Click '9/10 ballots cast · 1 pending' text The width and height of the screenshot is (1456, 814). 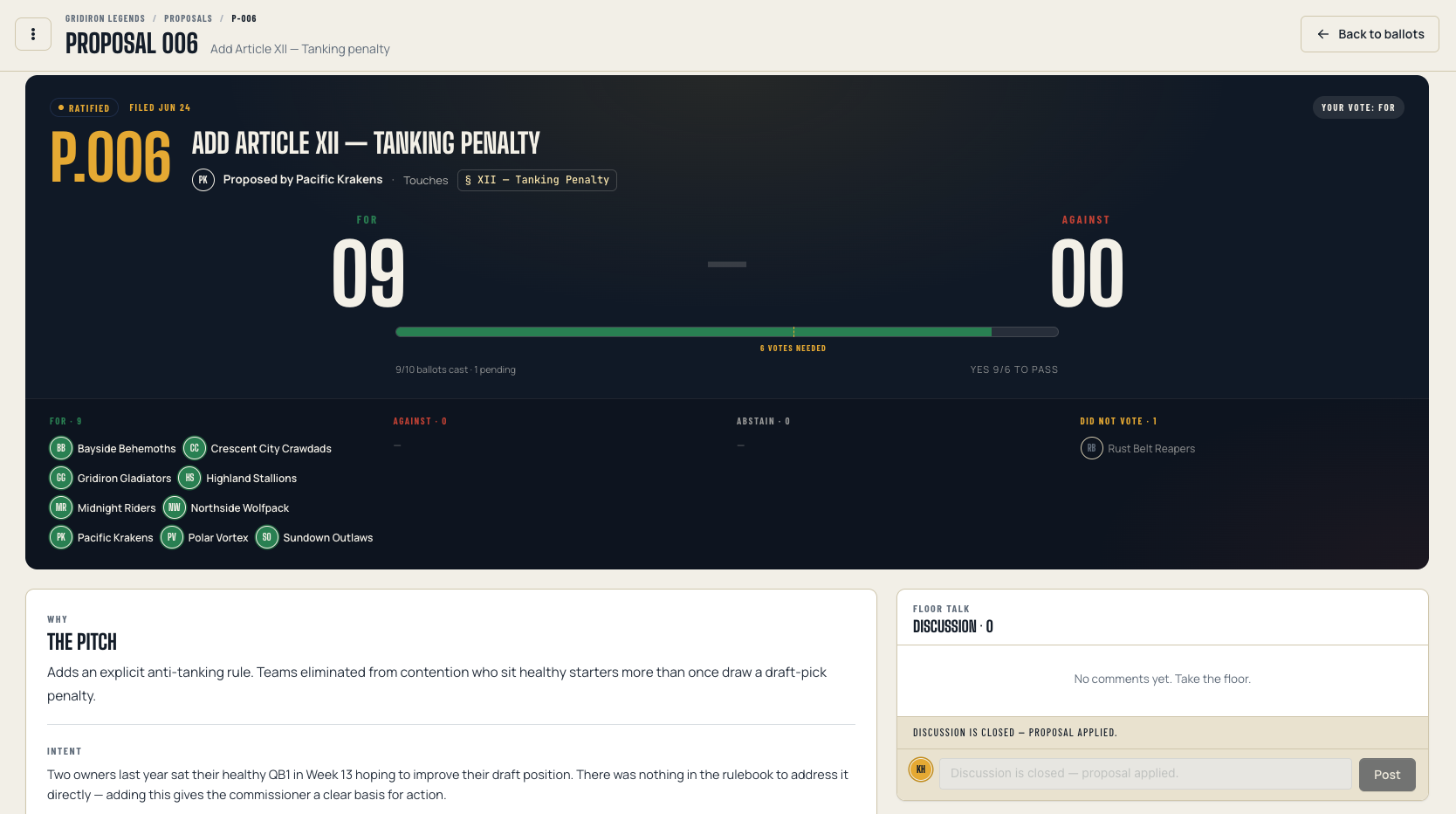tap(456, 369)
